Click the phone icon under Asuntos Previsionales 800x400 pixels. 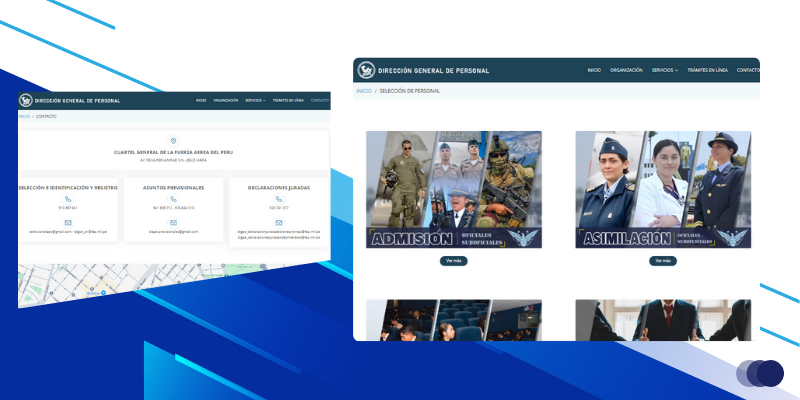[174, 199]
